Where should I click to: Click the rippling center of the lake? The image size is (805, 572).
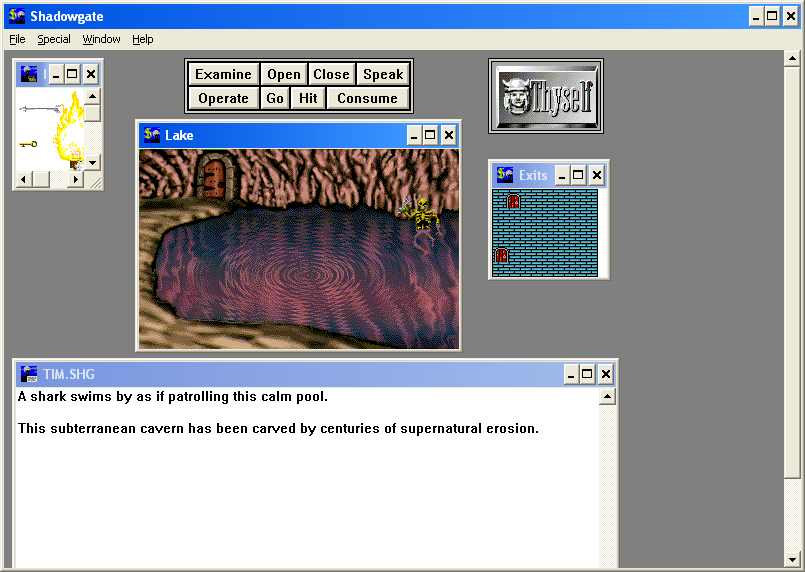coord(307,275)
